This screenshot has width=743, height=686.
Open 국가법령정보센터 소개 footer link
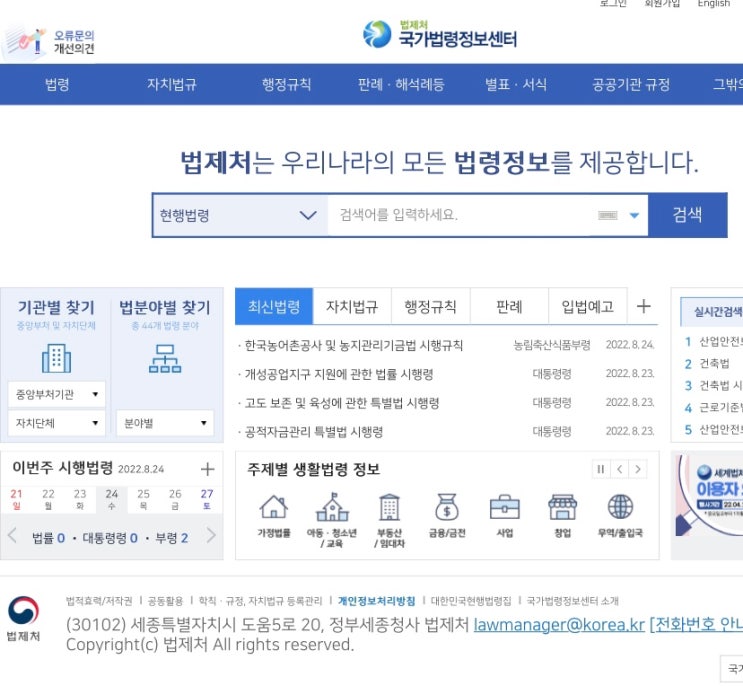pyautogui.click(x=572, y=601)
